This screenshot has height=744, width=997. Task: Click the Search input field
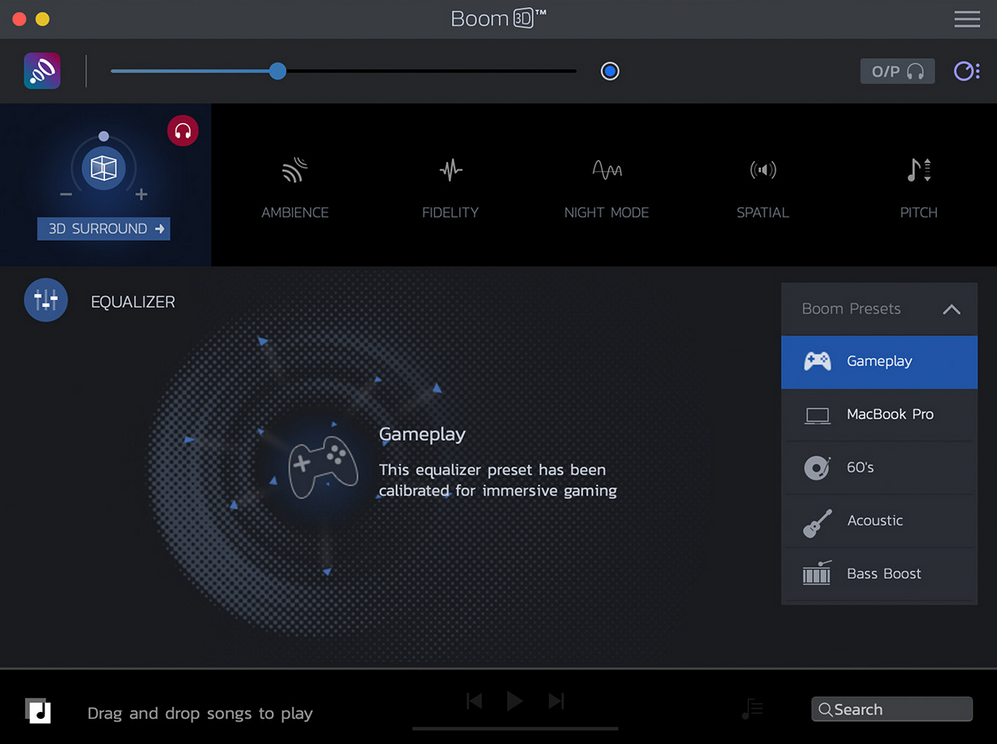891,709
